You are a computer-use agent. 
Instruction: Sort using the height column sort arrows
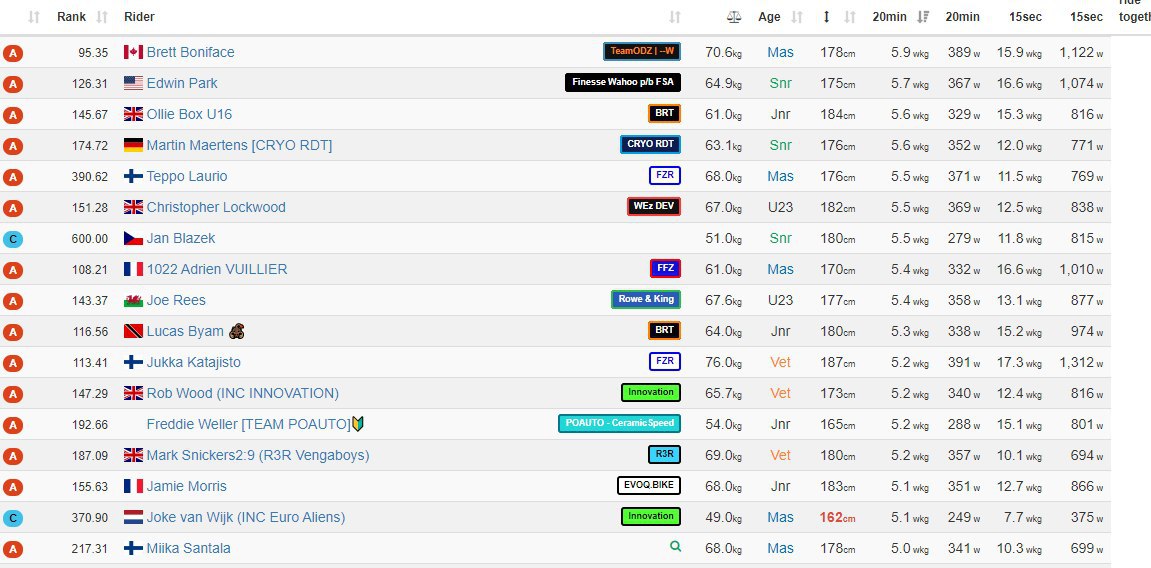click(x=850, y=17)
